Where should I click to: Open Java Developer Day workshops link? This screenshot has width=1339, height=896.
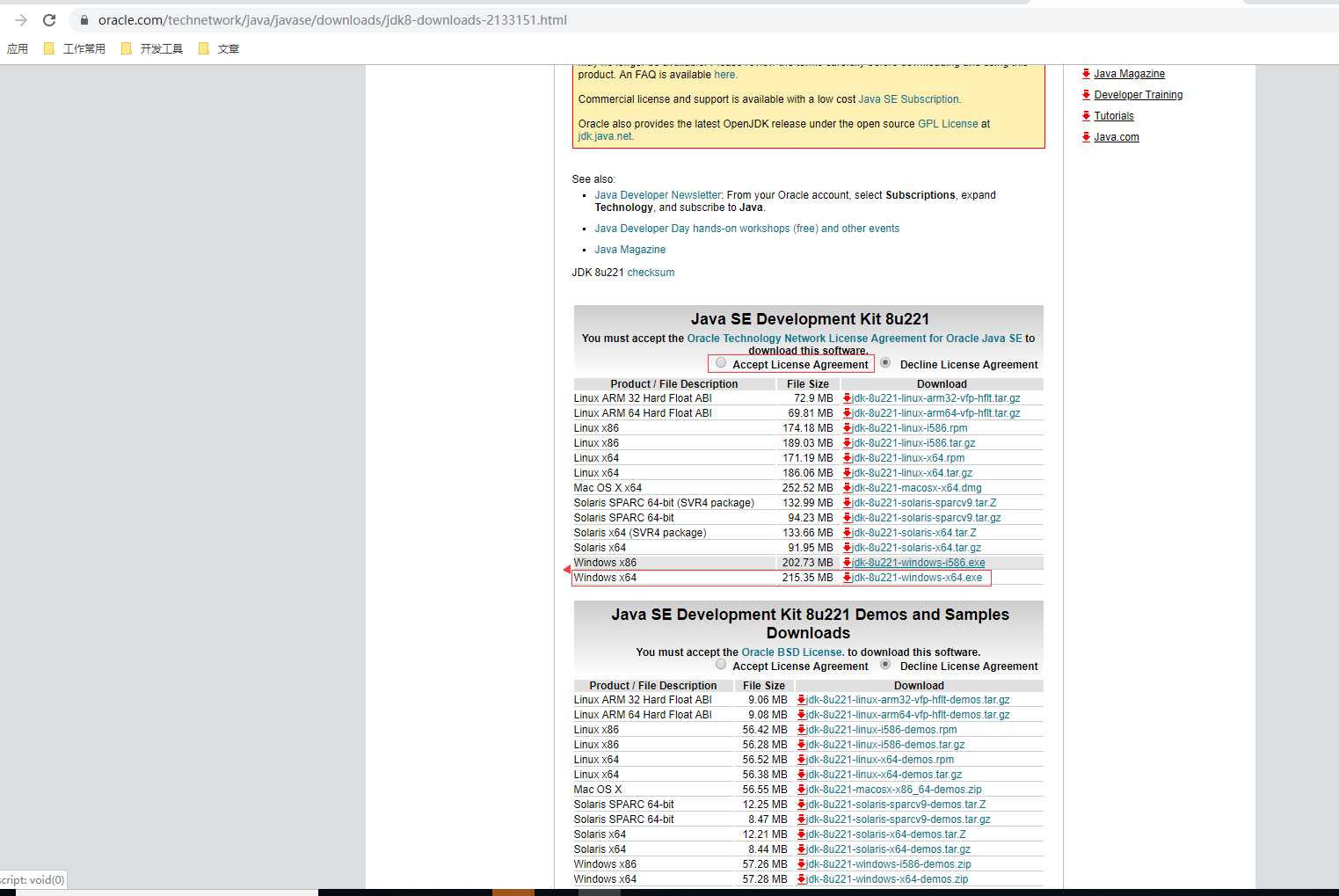tap(746, 229)
